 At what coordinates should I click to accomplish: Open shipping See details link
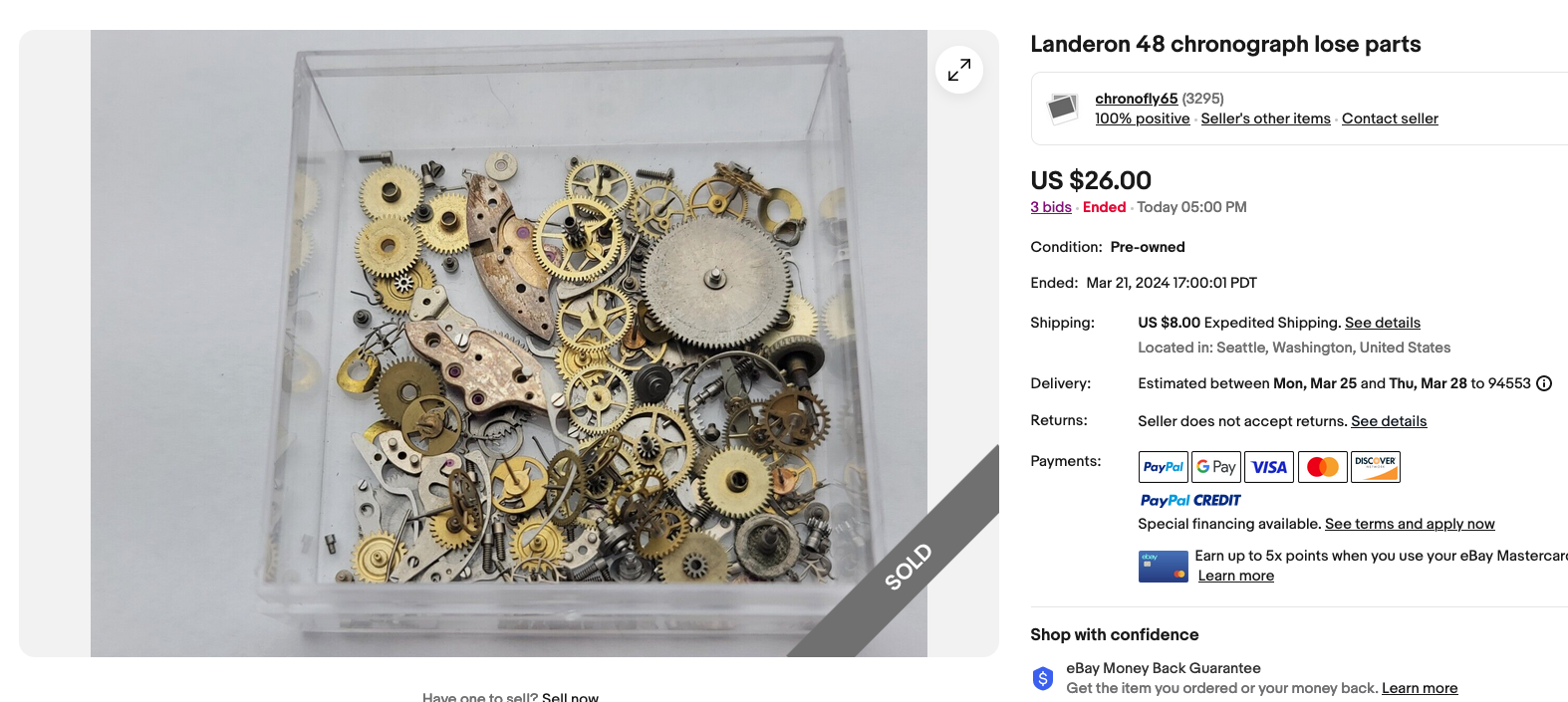pyautogui.click(x=1383, y=323)
